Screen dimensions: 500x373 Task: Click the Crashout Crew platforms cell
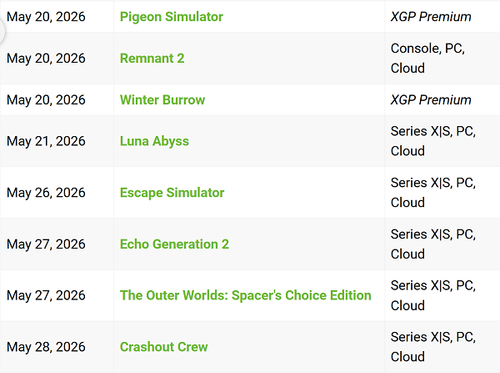click(x=442, y=347)
